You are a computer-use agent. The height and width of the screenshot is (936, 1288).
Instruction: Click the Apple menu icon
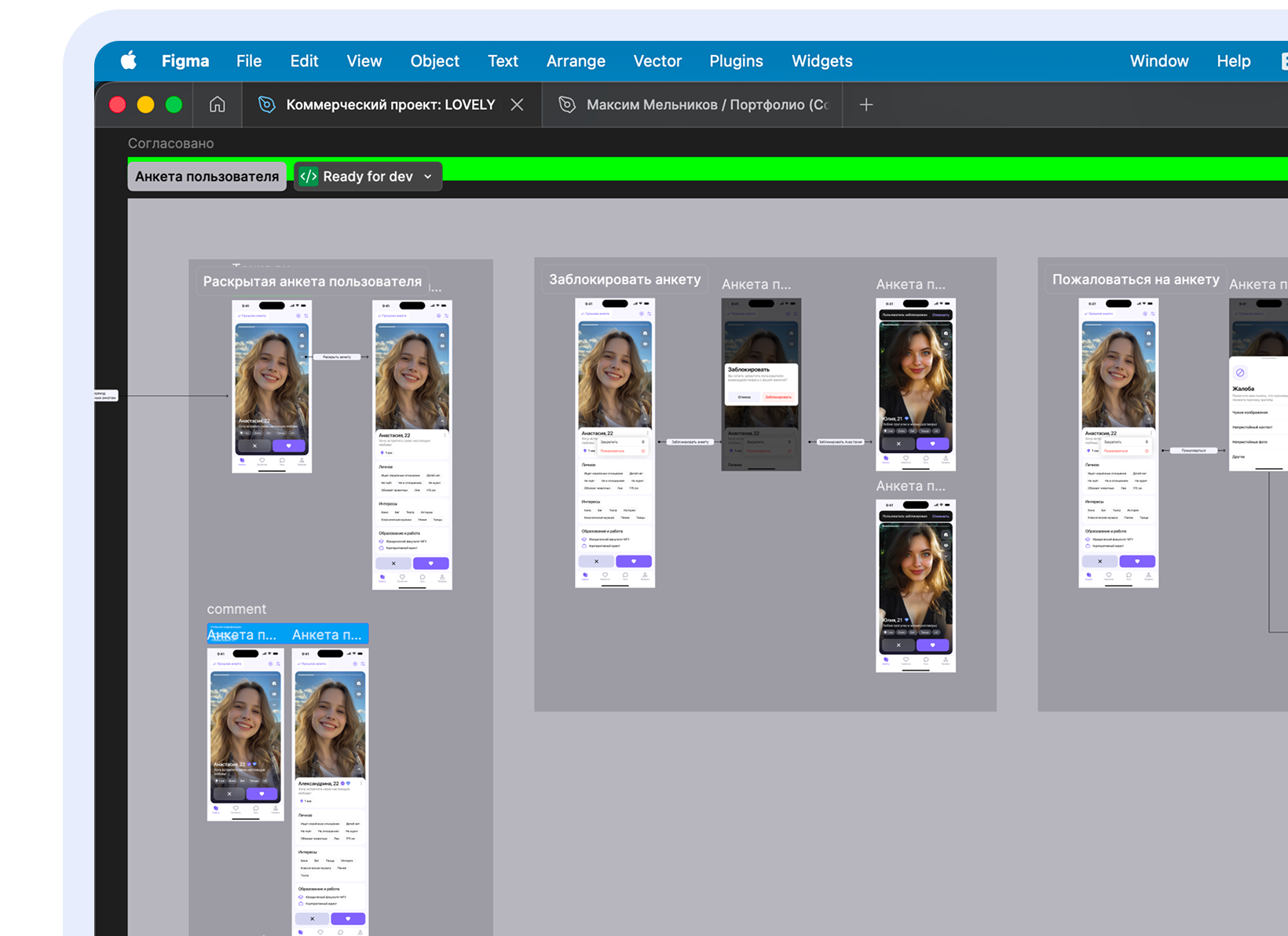tap(129, 60)
